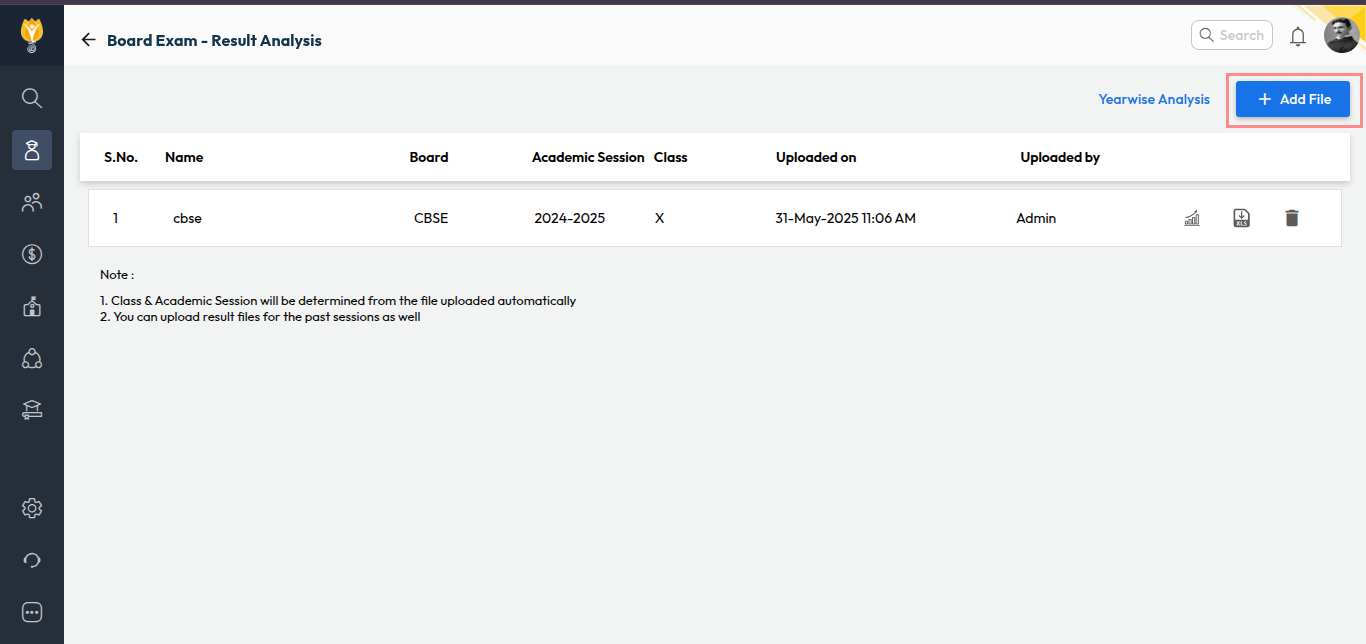The image size is (1366, 644).
Task: Open the sidebar search magnifier icon
Action: click(32, 97)
